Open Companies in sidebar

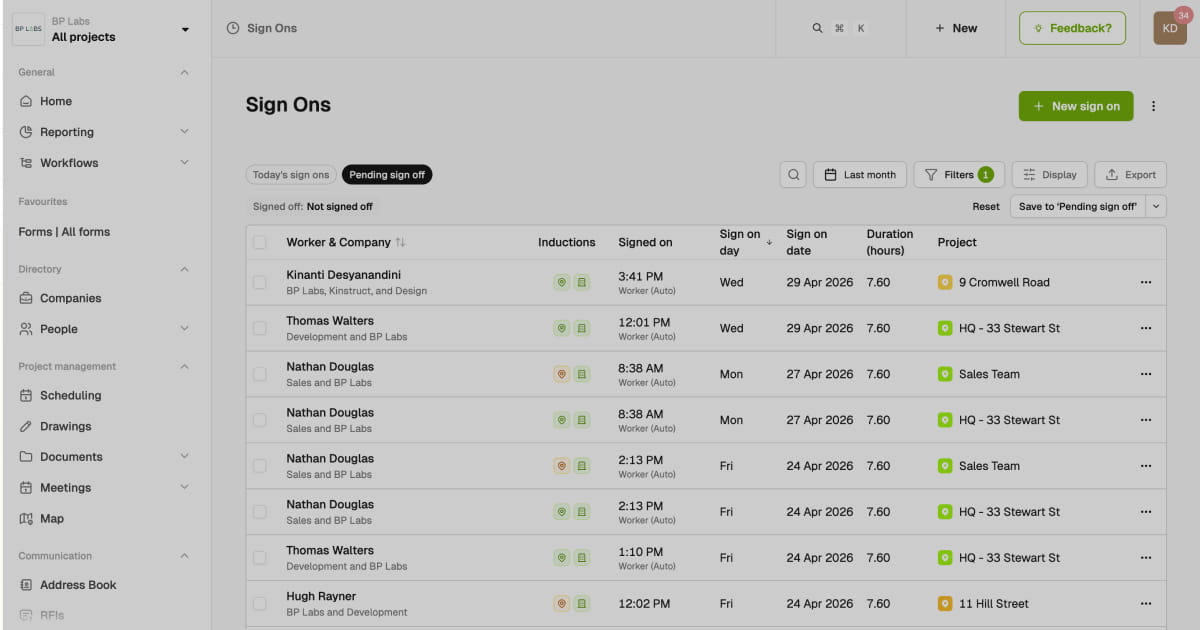pyautogui.click(x=71, y=298)
